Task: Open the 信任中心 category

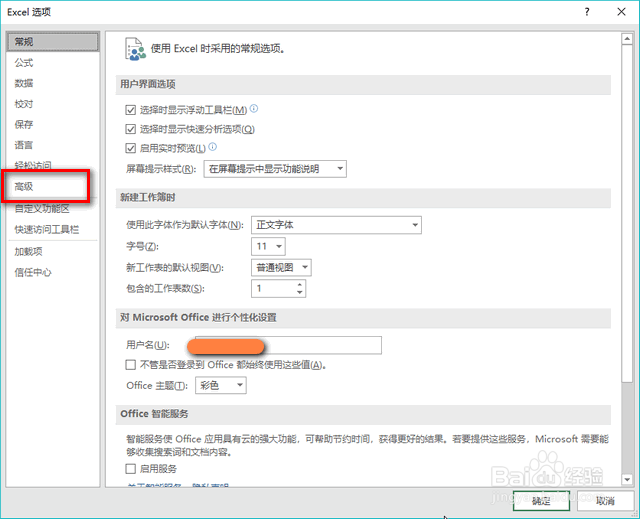Action: point(53,273)
